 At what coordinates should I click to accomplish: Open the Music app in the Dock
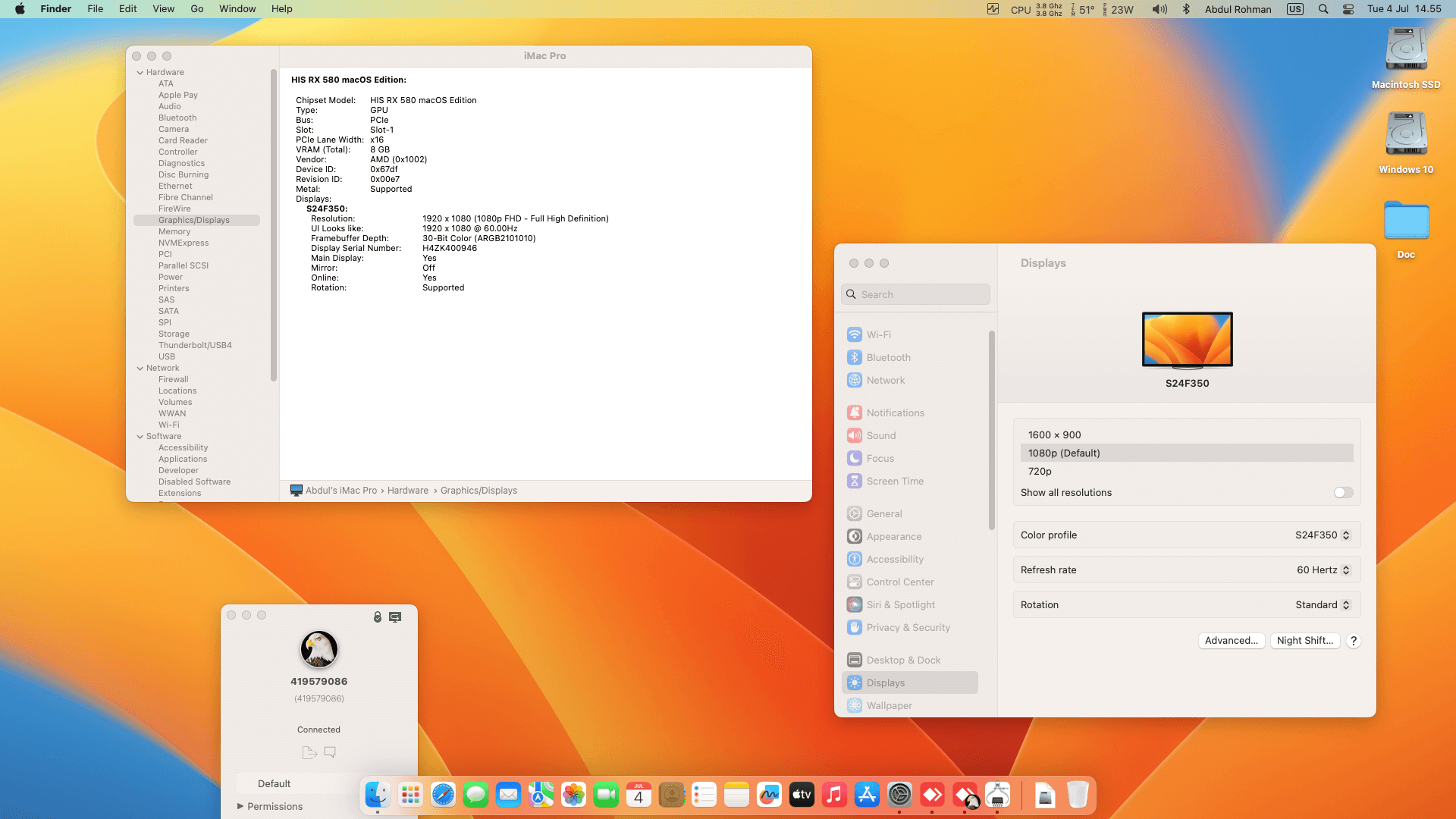834,795
